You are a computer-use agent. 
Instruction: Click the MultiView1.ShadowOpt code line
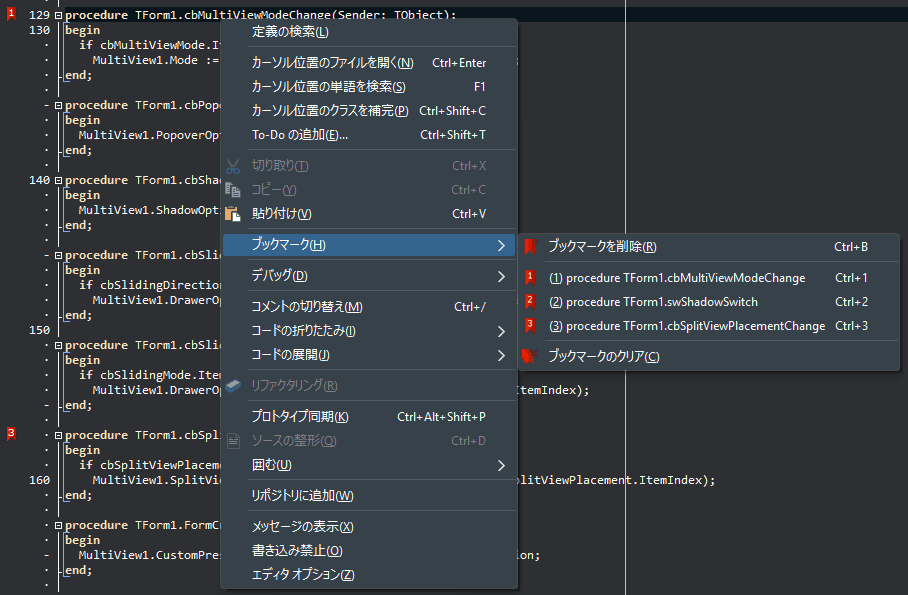149,210
